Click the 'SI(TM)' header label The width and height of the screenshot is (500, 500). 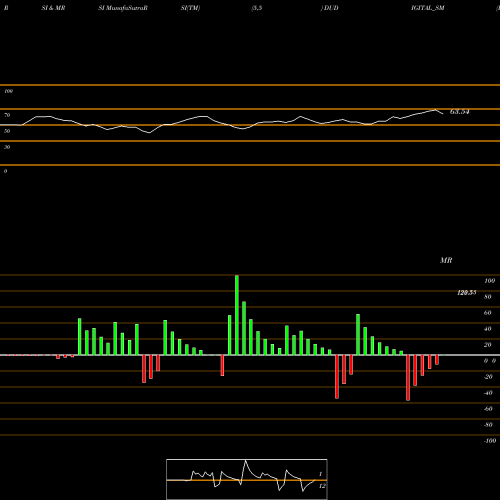pyautogui.click(x=190, y=8)
